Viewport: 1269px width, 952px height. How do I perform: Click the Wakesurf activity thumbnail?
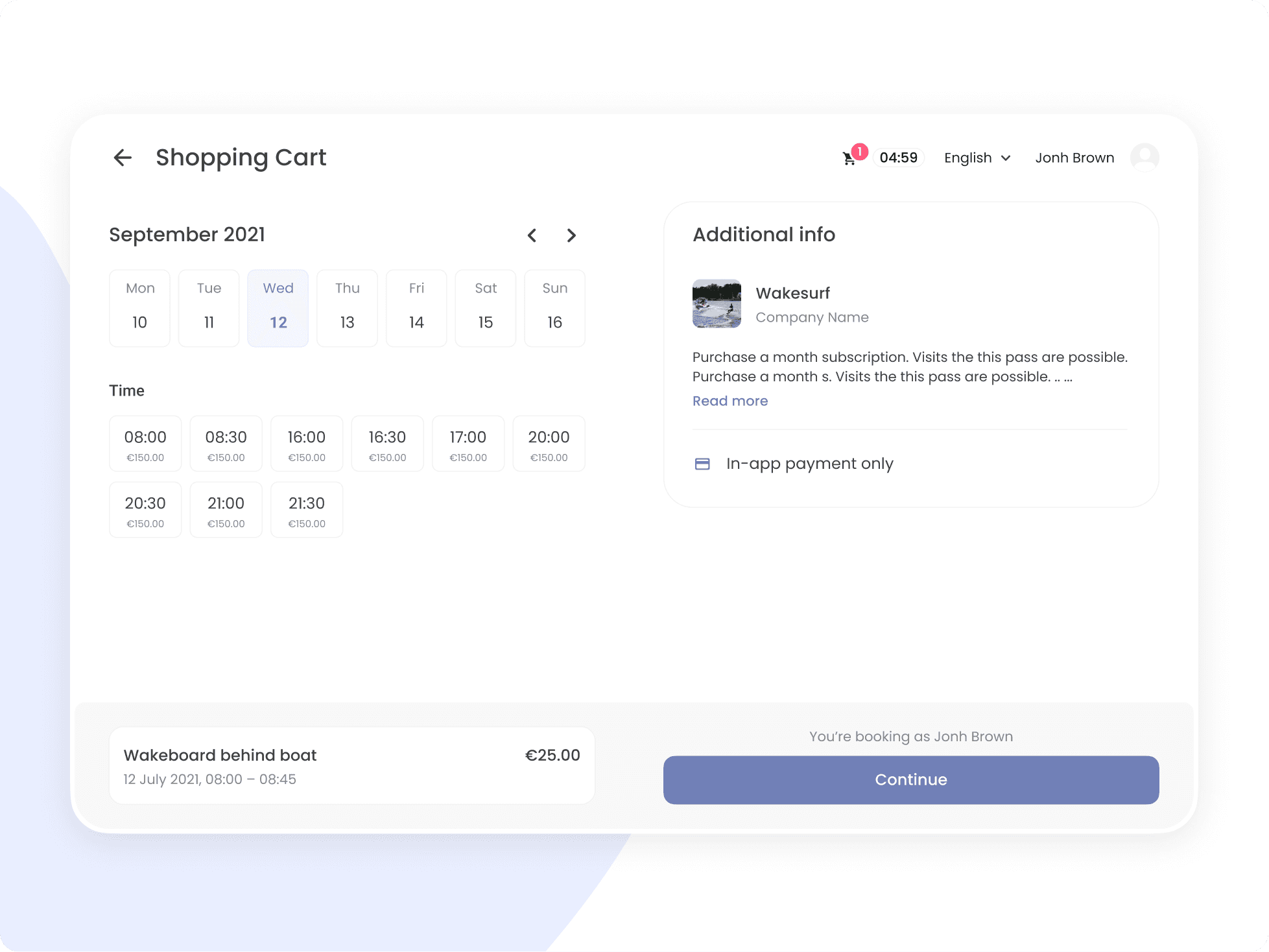[717, 303]
